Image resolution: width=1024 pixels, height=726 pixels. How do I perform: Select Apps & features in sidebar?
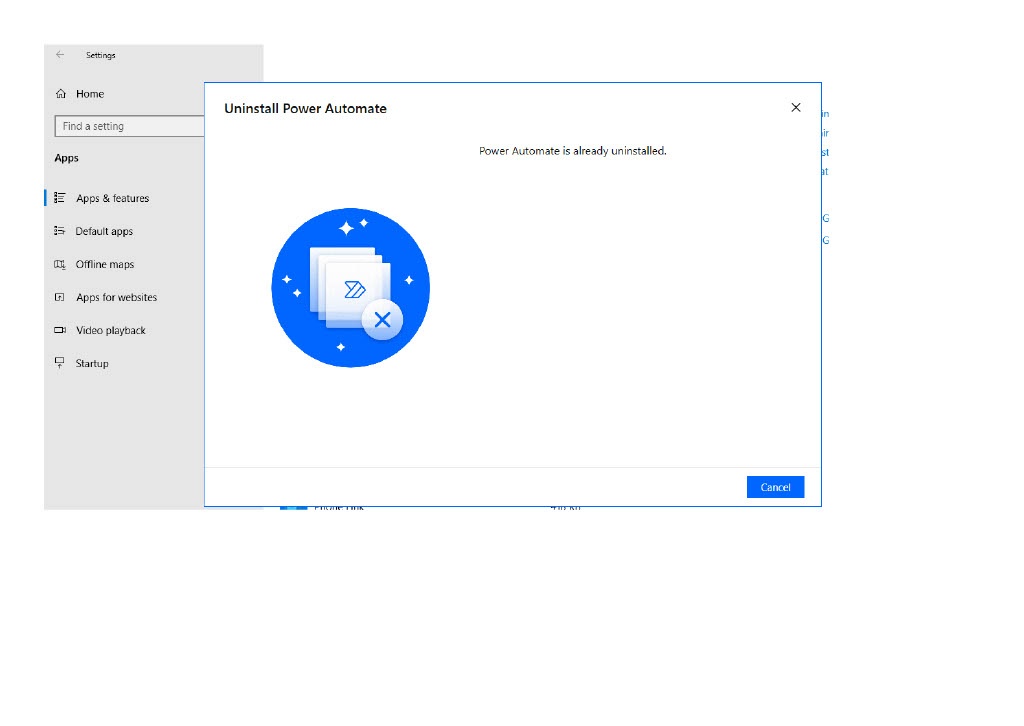click(x=112, y=198)
